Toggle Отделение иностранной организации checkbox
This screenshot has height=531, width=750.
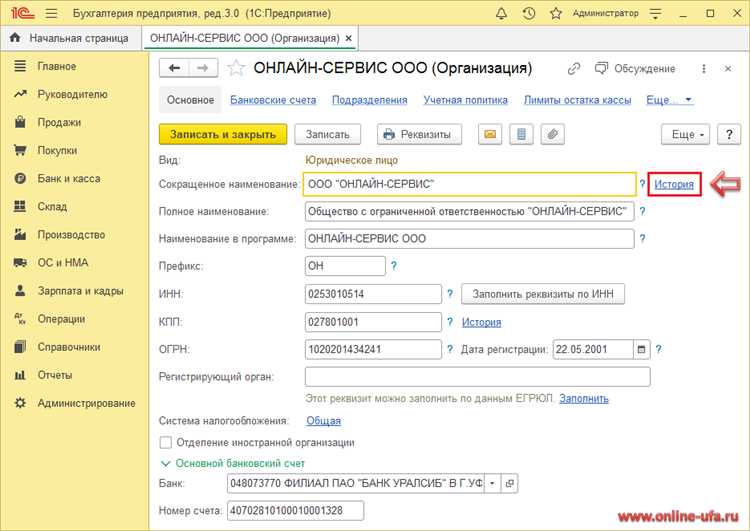(165, 442)
